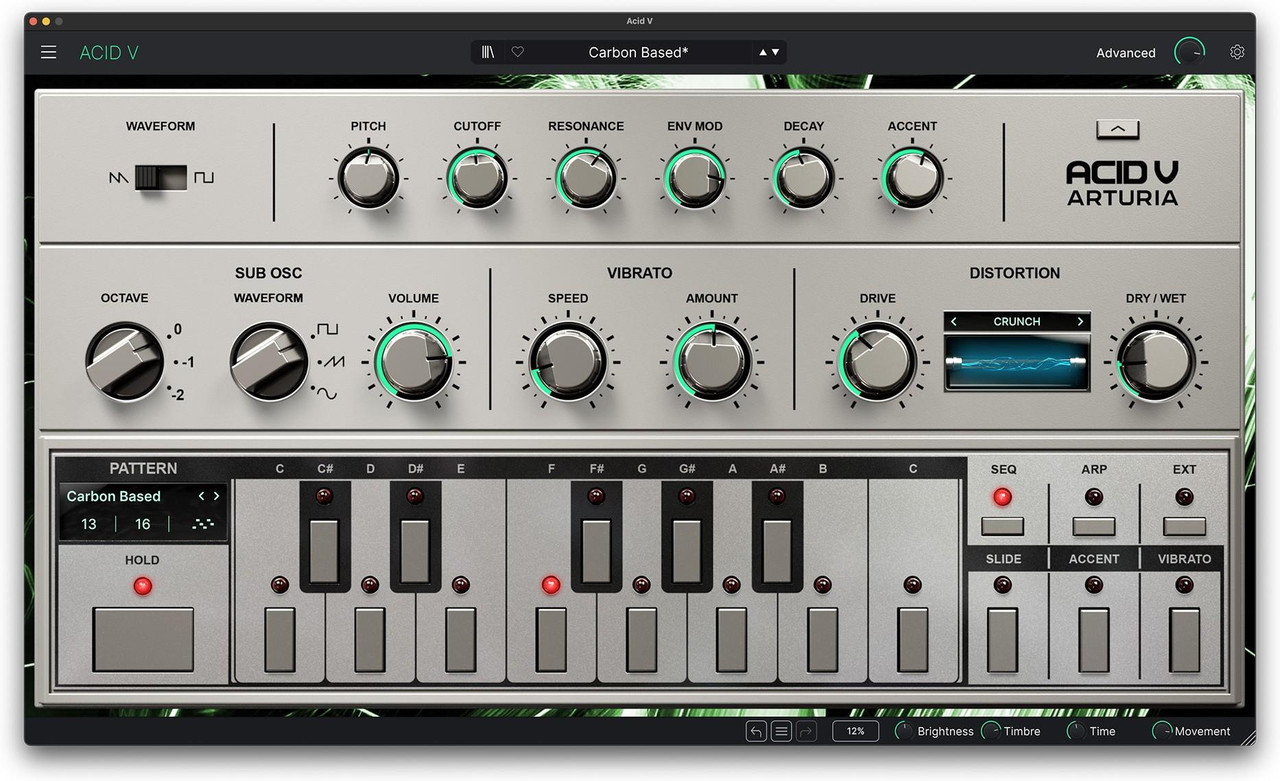Enable the EXT mode button
Image resolution: width=1280 pixels, height=781 pixels.
(1184, 526)
